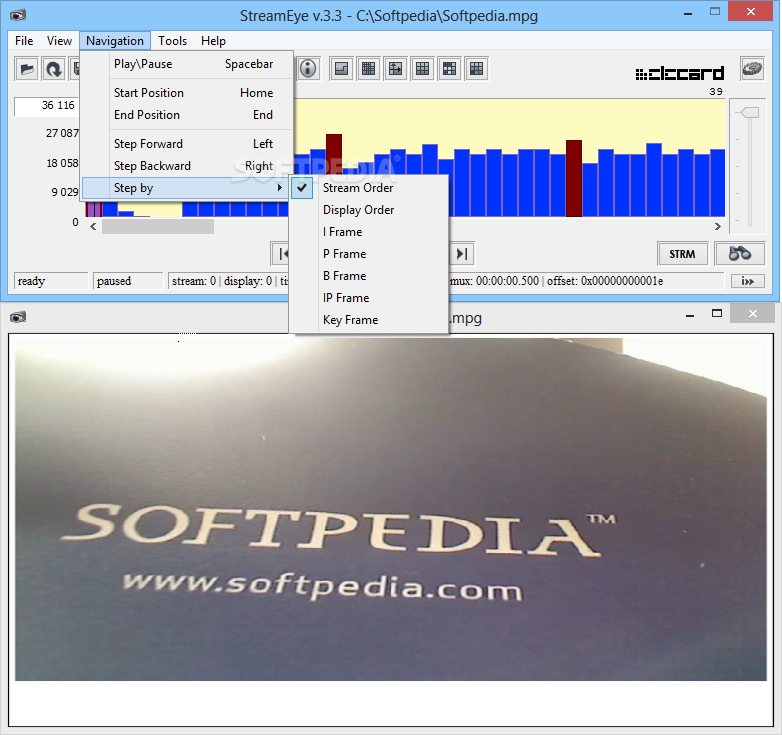782x735 pixels.
Task: Click the Elecard logo
Action: (x=679, y=74)
